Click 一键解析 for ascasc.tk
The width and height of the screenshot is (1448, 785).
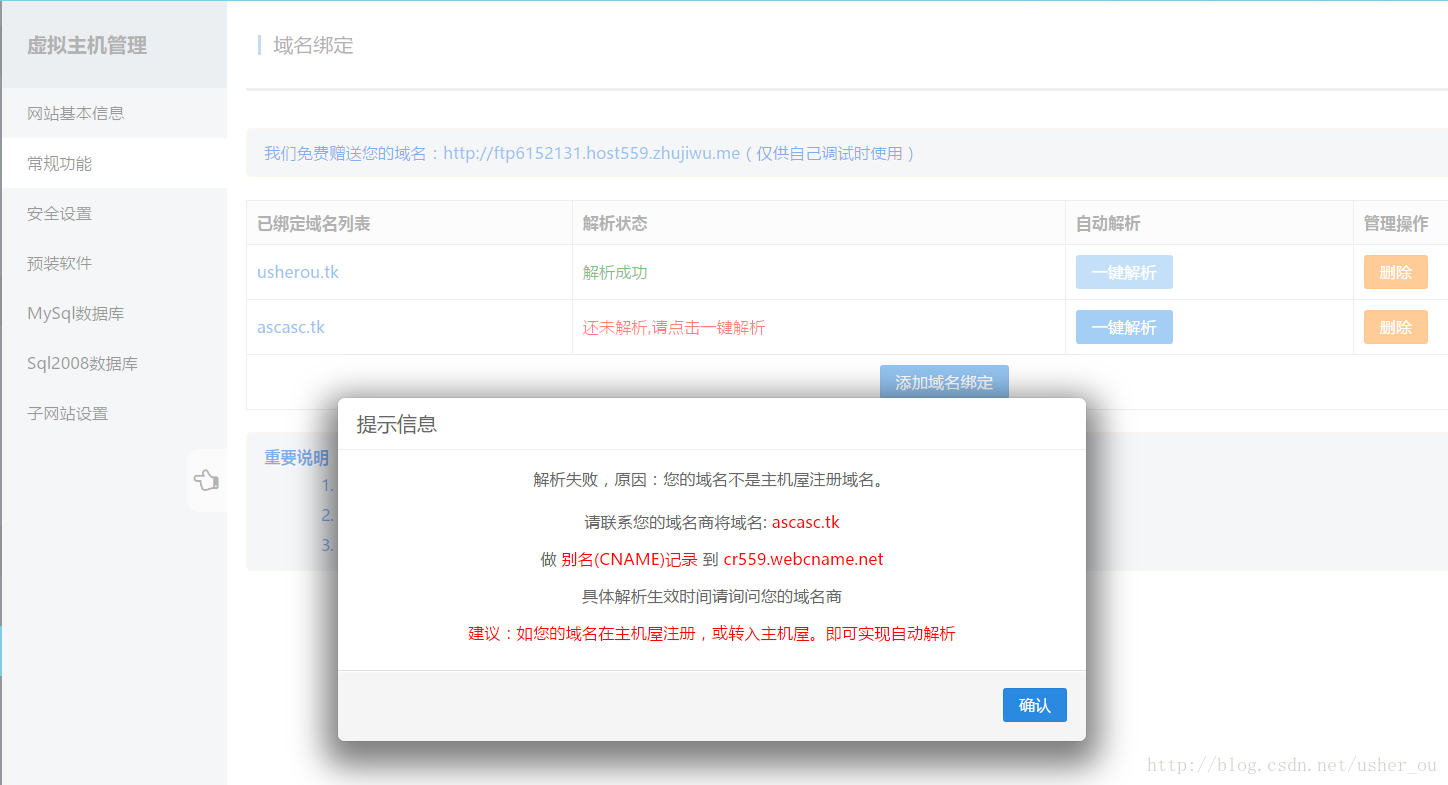click(x=1124, y=327)
